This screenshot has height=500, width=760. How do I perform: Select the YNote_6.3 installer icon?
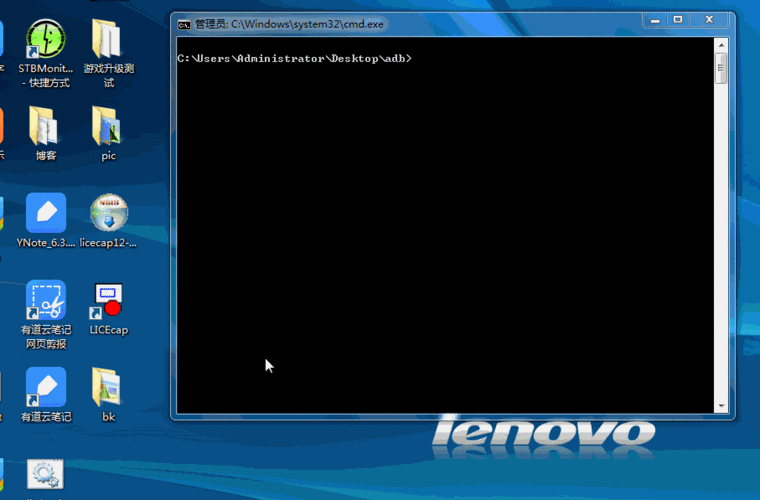coord(46,214)
